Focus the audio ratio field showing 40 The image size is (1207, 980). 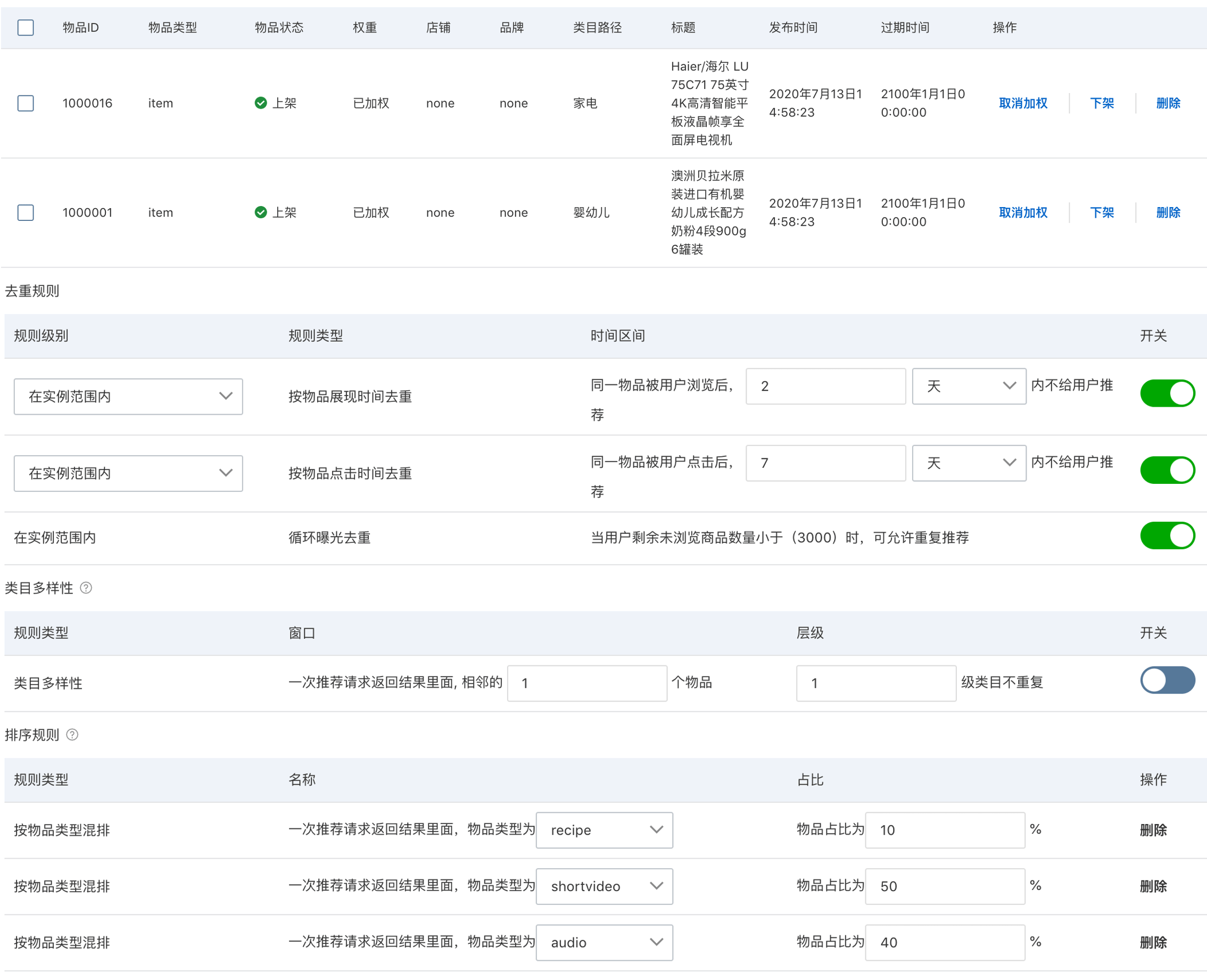coord(945,942)
